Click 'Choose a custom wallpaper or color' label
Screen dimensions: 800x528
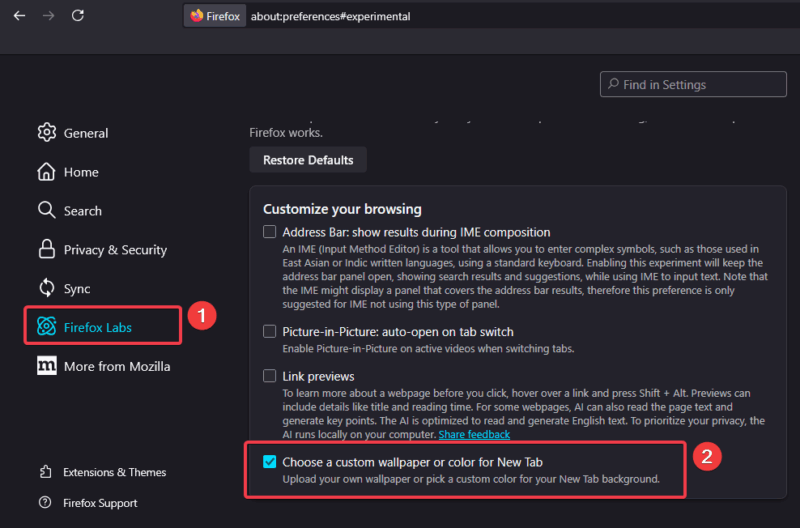(x=412, y=462)
